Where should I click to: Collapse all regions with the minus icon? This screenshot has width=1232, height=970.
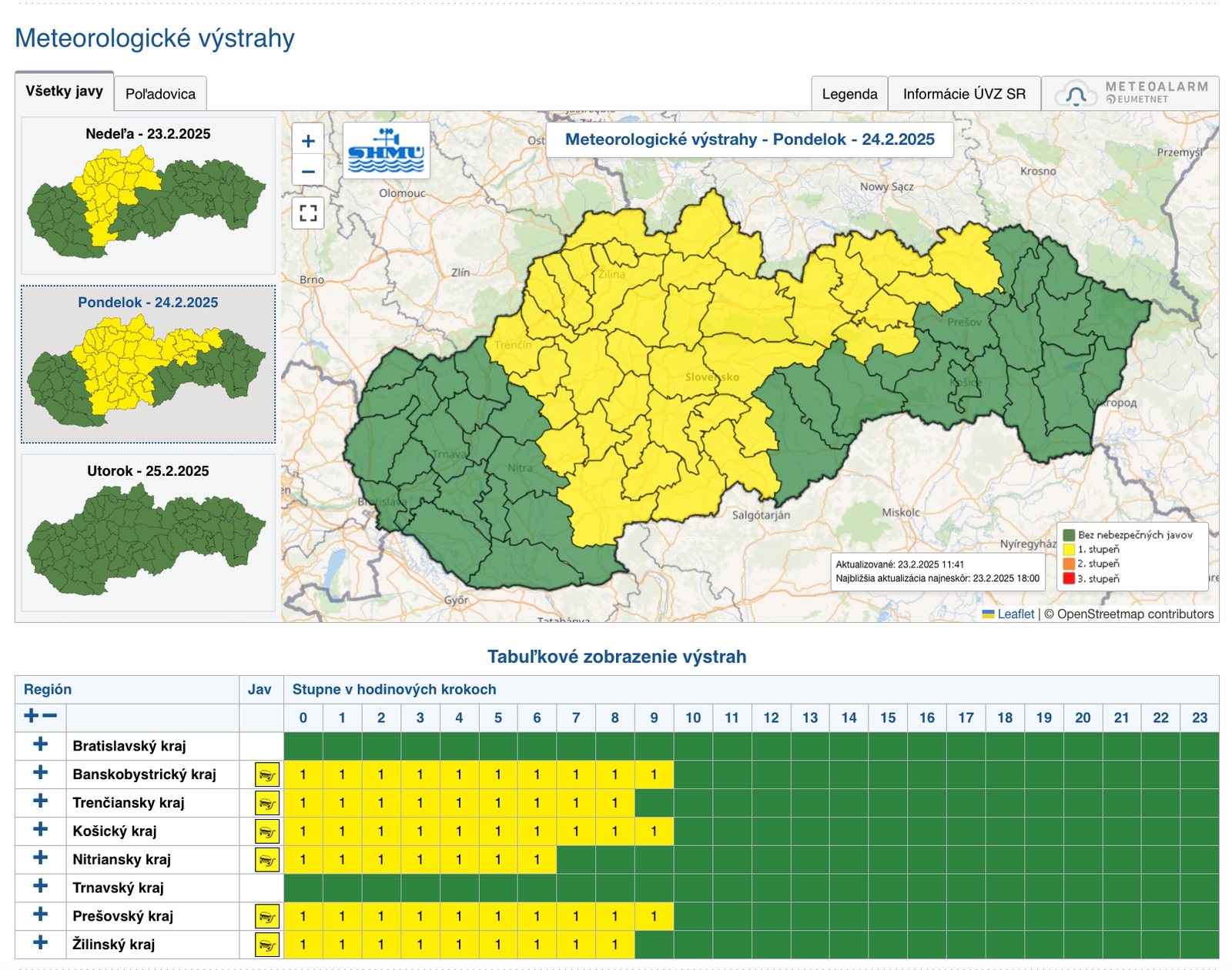pyautogui.click(x=50, y=716)
